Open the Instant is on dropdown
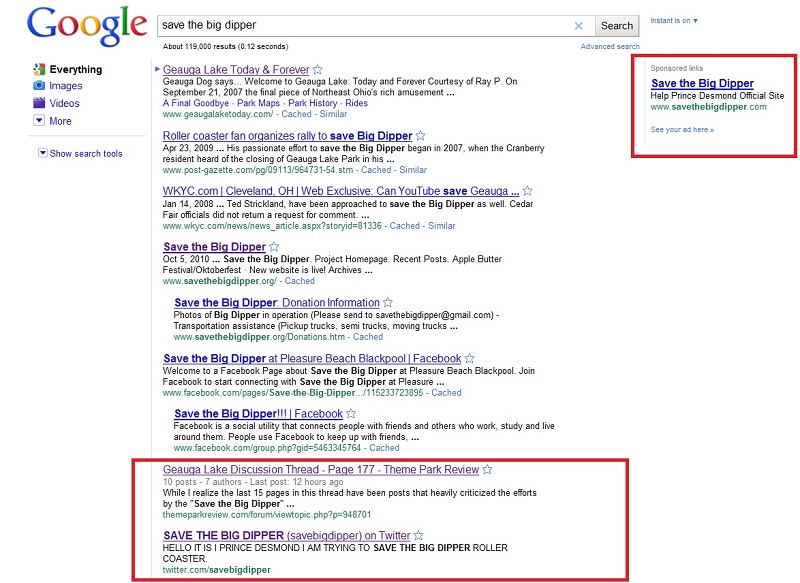 click(674, 21)
